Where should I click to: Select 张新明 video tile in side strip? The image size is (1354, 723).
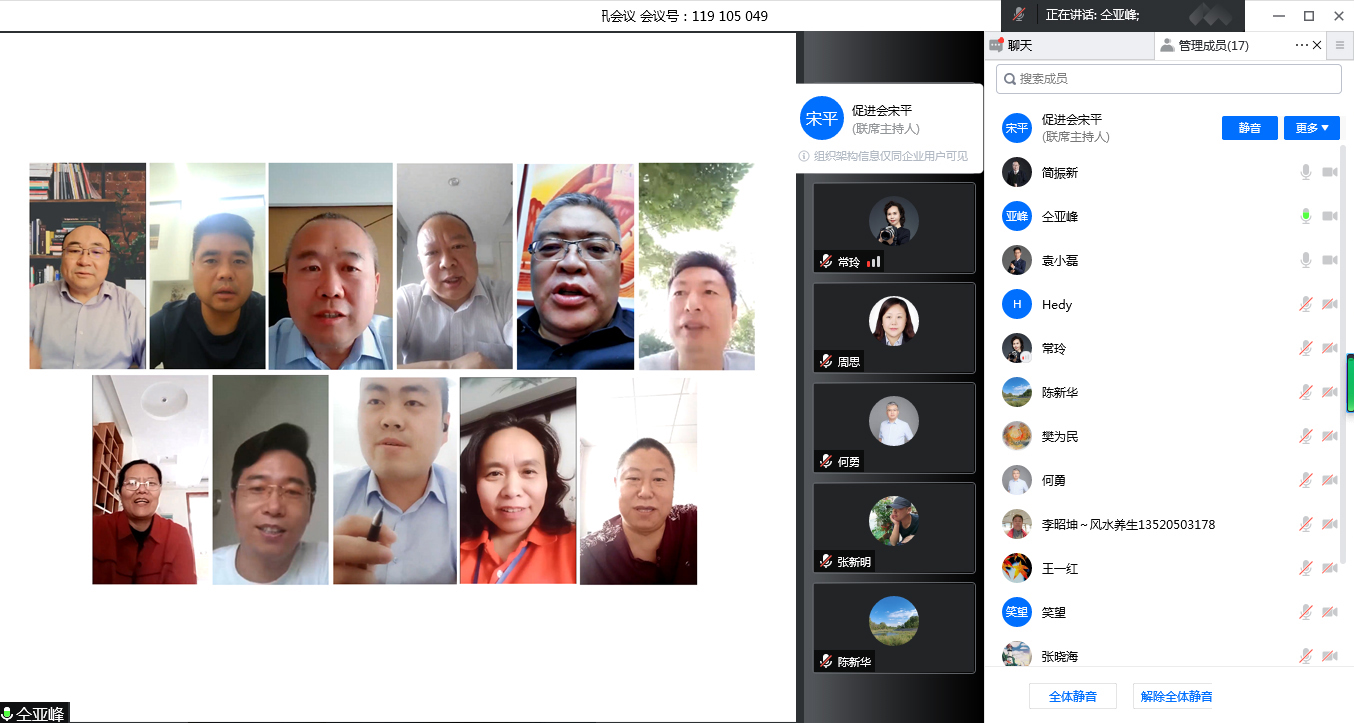click(894, 528)
